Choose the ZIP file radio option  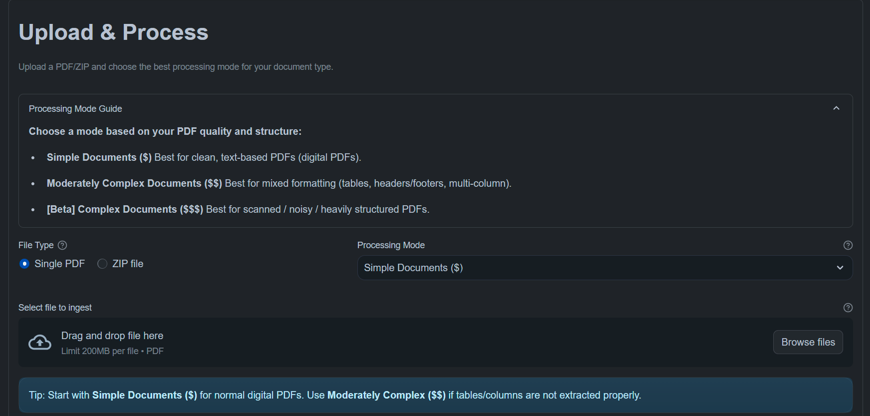[102, 264]
